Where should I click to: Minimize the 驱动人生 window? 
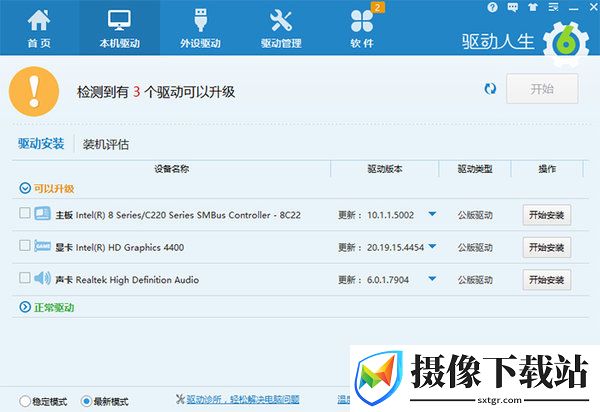(x=573, y=8)
